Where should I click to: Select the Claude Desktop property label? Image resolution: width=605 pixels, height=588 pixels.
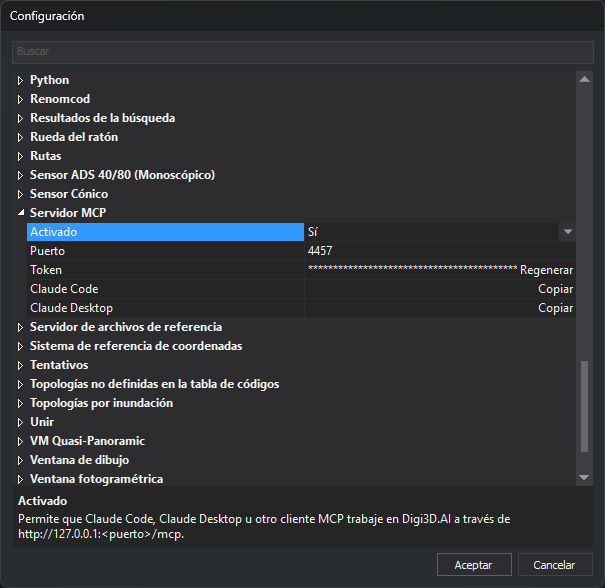click(x=71, y=308)
